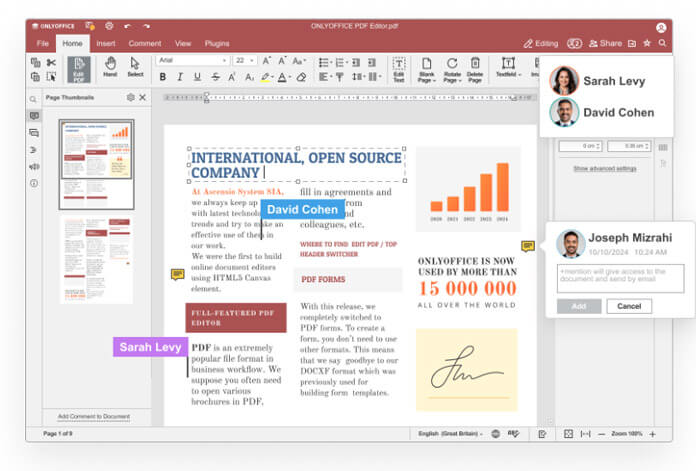Screen dimensions: 696x471
Task: Open the File tab
Action: 43,44
